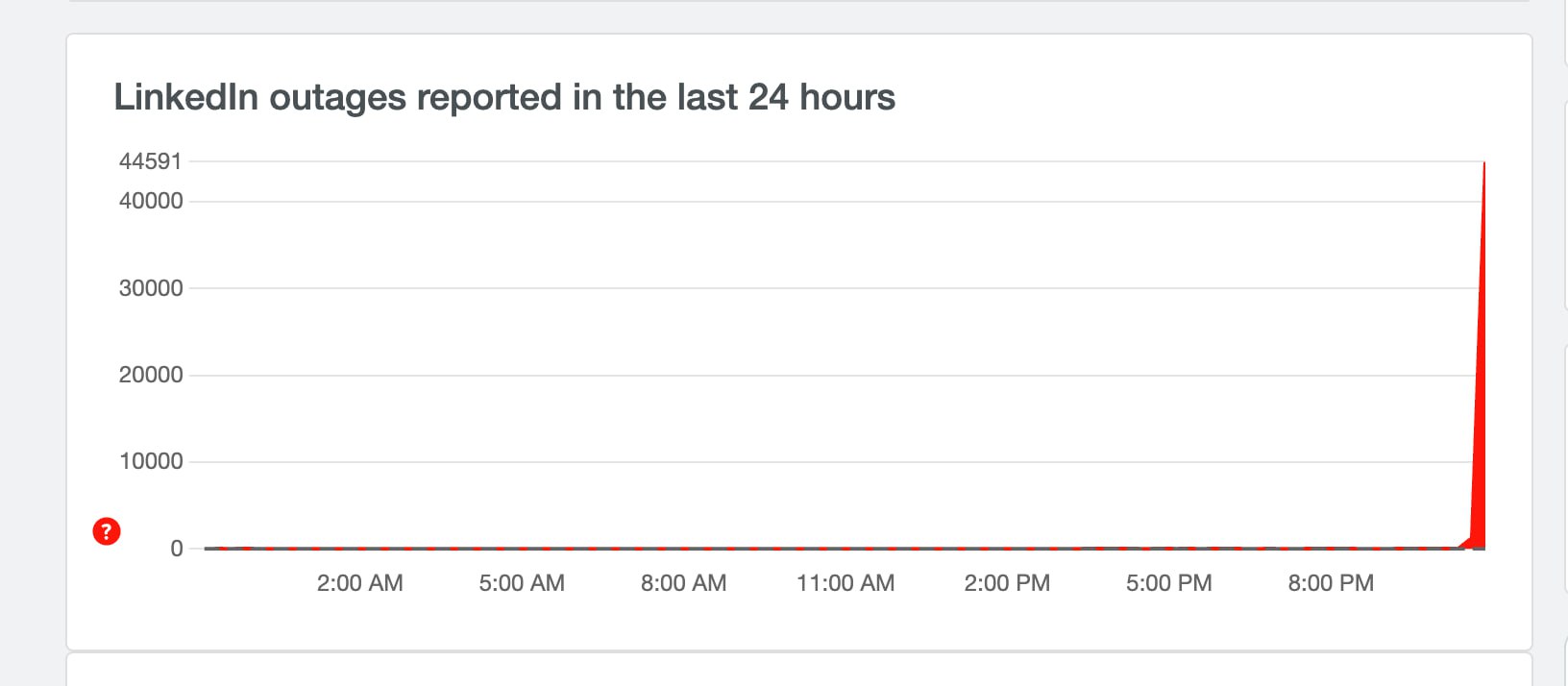The height and width of the screenshot is (686, 1568).
Task: Select the 11:00 AM time label
Action: click(x=845, y=583)
